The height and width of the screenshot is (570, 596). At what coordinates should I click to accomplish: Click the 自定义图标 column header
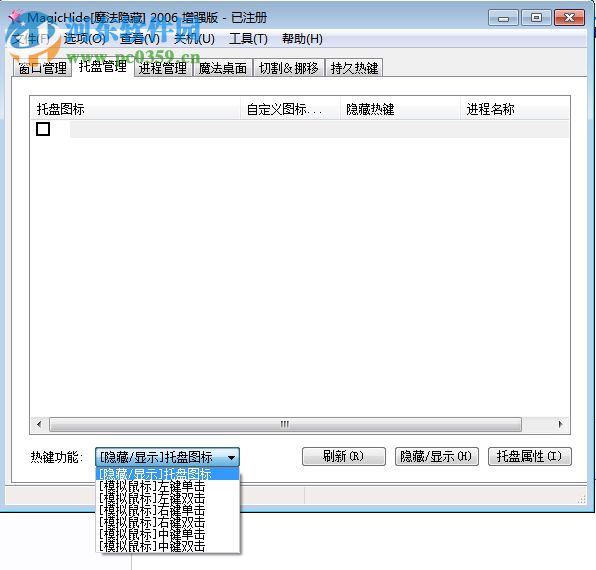click(x=290, y=109)
